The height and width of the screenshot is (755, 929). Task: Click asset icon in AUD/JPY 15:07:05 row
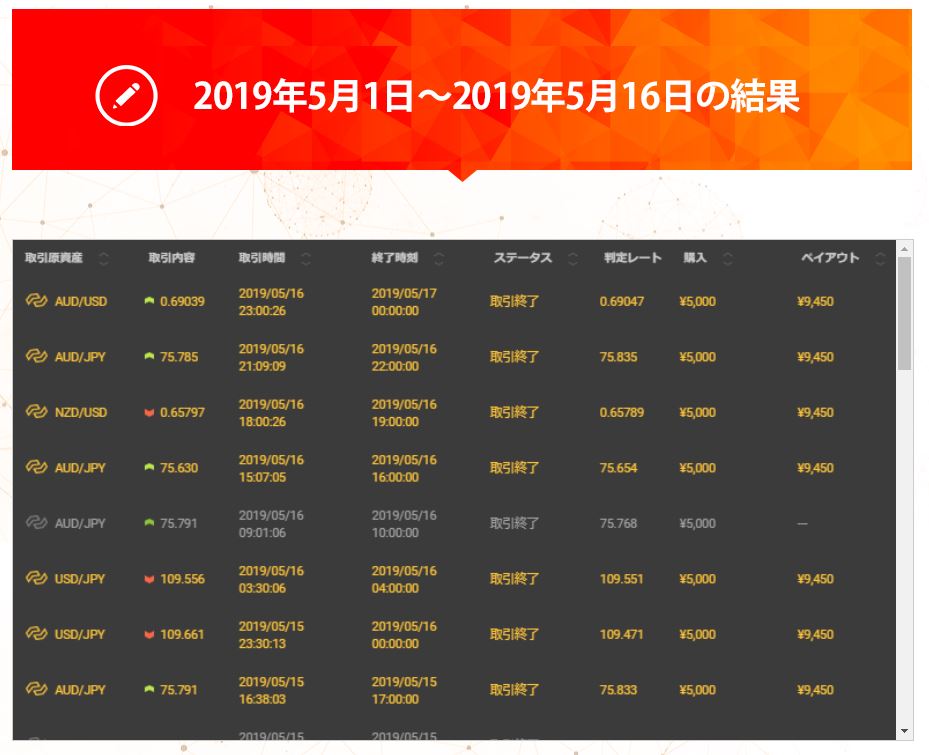(x=36, y=467)
